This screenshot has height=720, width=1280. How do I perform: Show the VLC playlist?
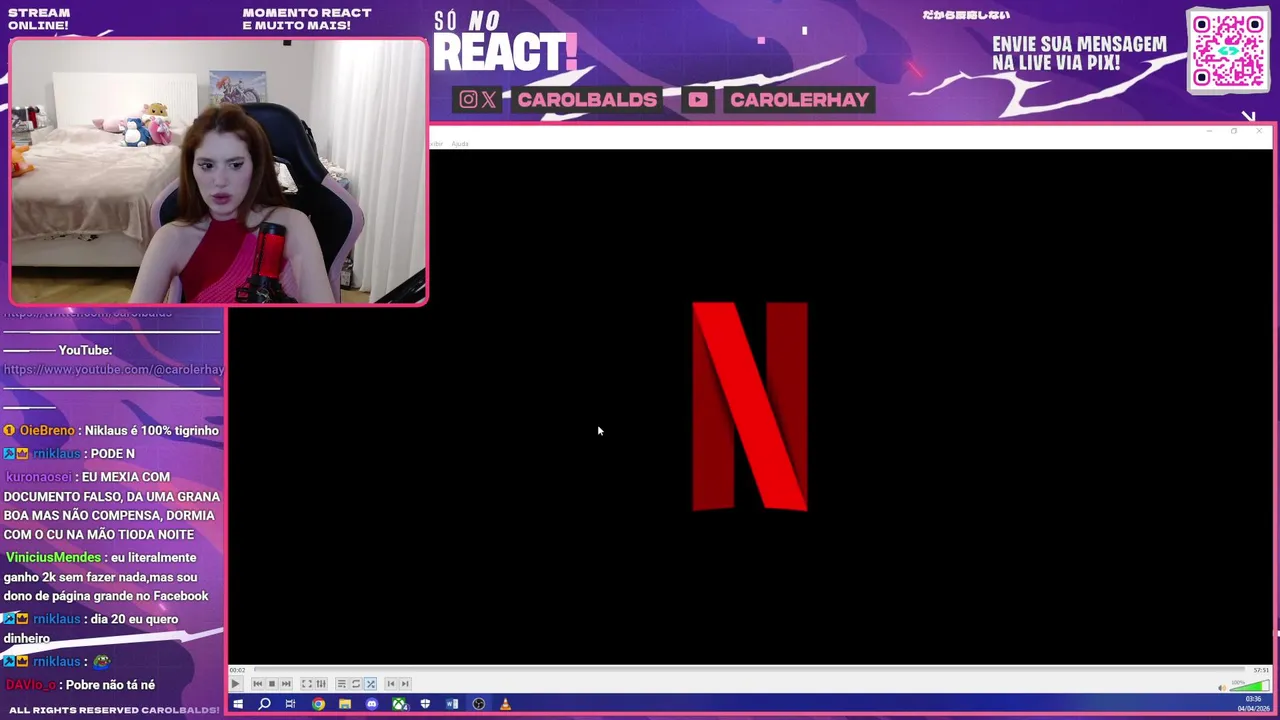341,684
